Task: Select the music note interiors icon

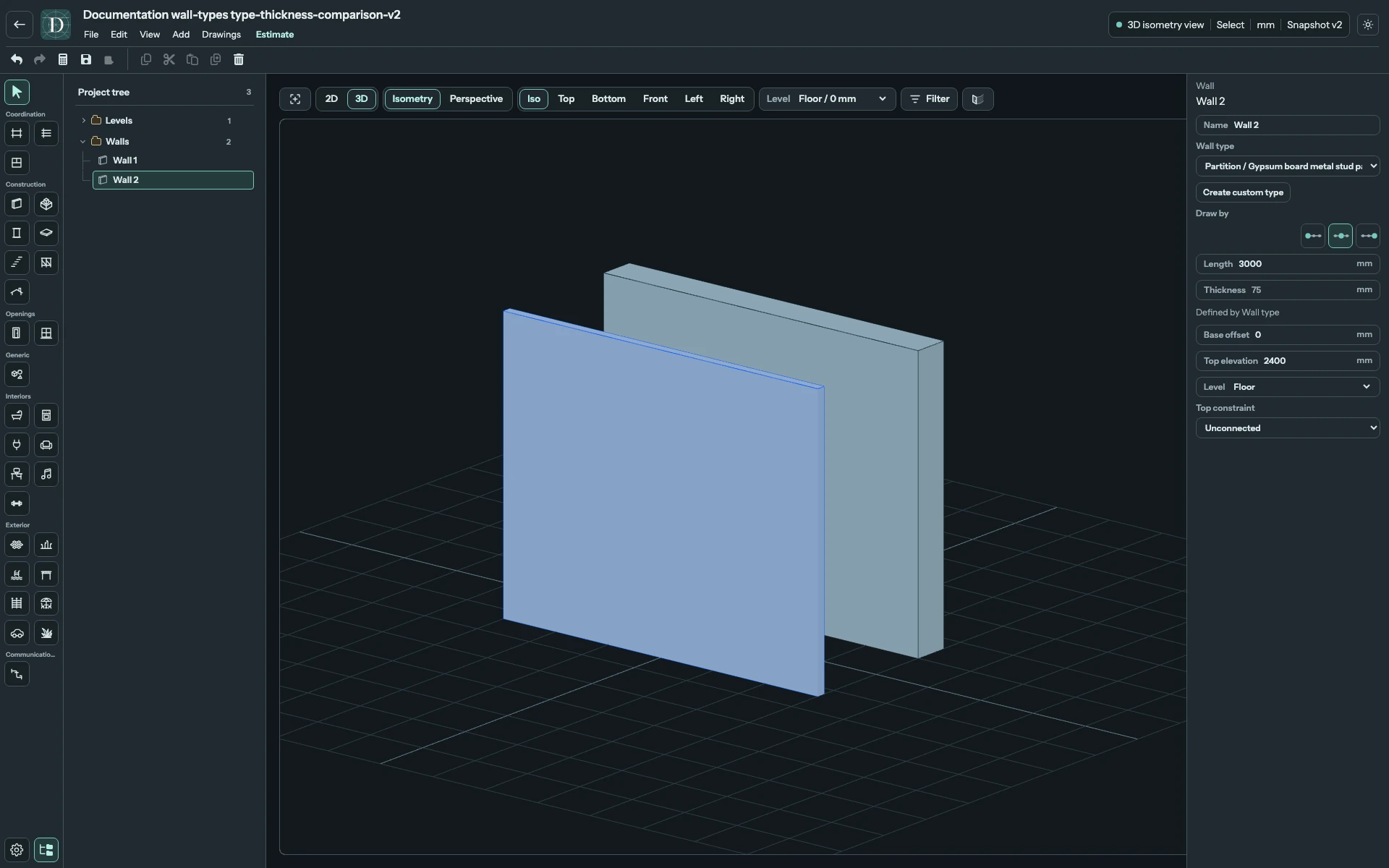Action: 46,475
